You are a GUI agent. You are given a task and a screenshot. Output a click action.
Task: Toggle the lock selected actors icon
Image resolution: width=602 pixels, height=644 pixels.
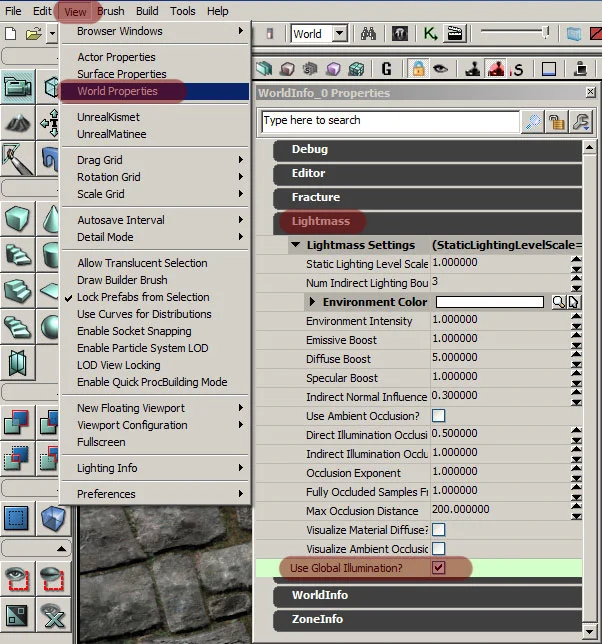[418, 69]
